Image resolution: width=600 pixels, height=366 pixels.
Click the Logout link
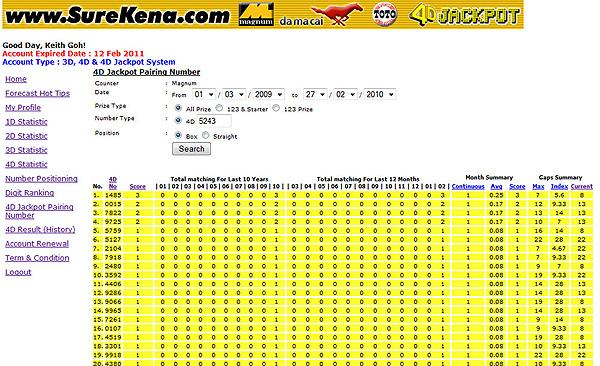tap(18, 272)
